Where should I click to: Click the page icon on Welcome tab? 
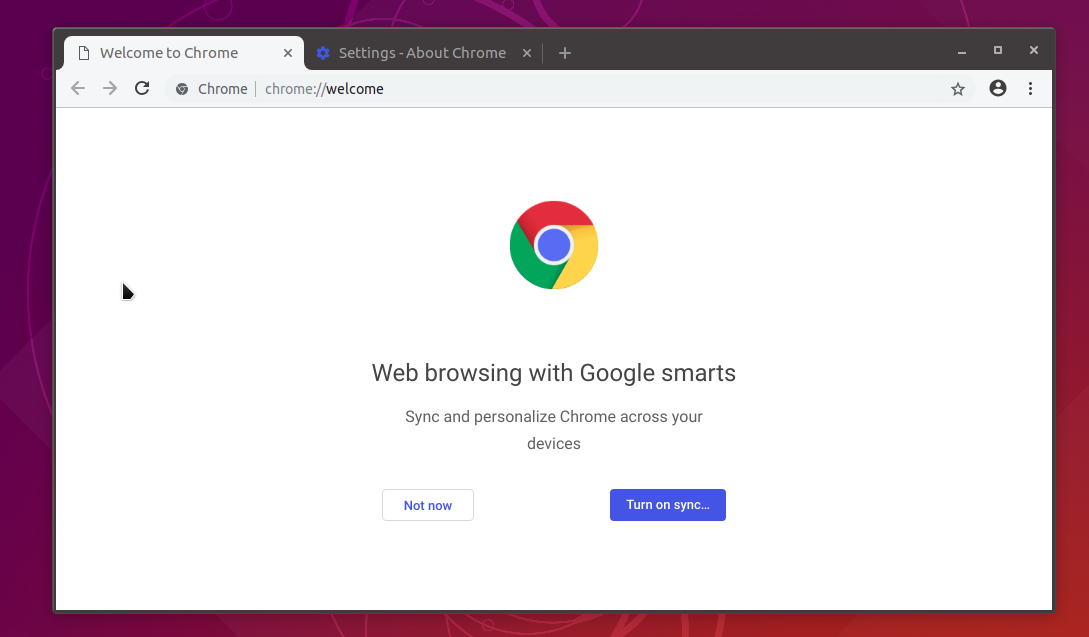tap(84, 53)
